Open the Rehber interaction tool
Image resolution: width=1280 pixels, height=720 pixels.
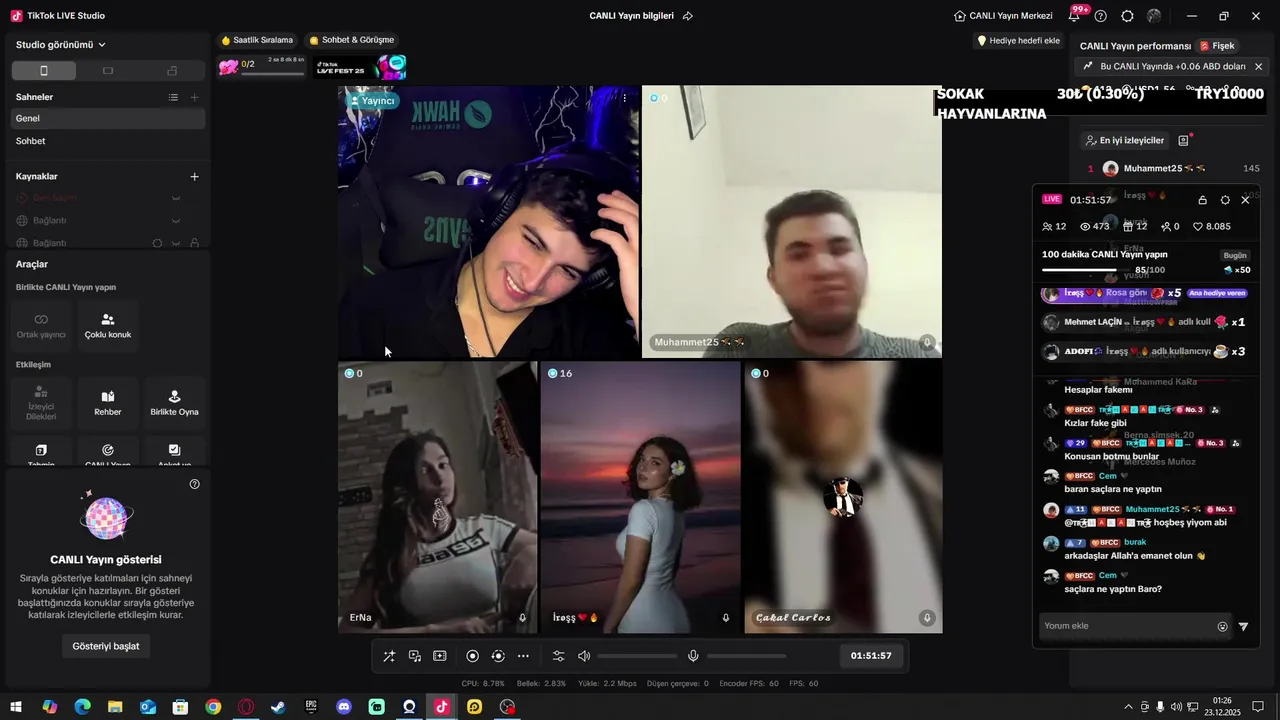pos(108,402)
